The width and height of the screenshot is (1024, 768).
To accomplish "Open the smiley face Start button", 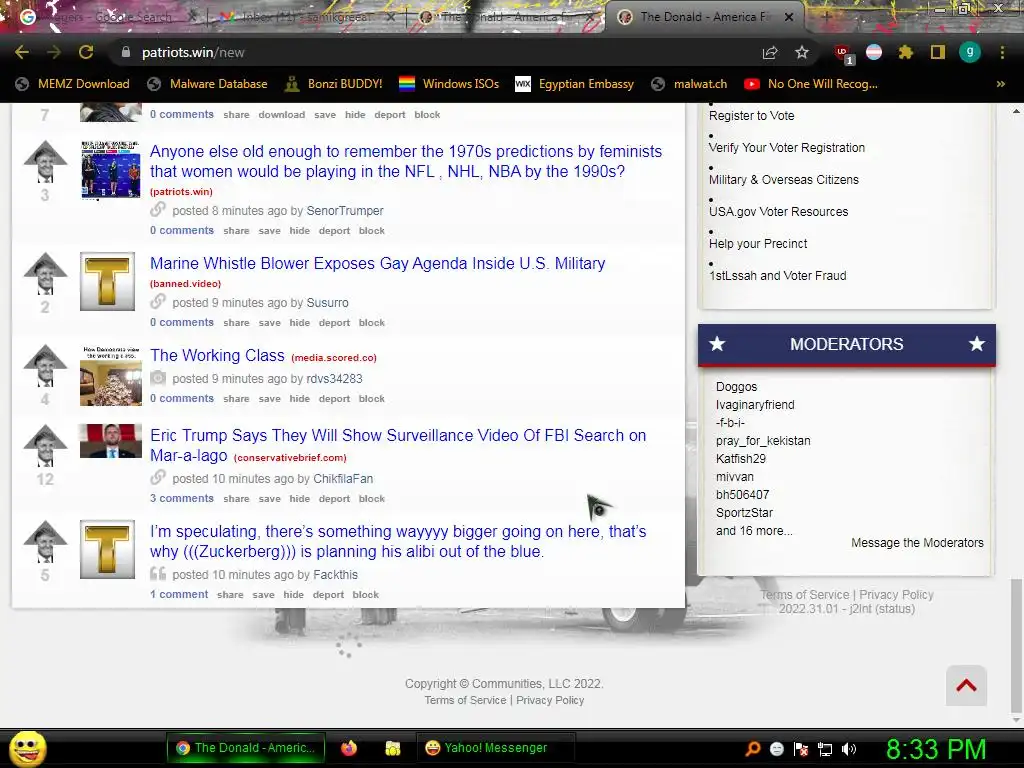I will pos(27,748).
